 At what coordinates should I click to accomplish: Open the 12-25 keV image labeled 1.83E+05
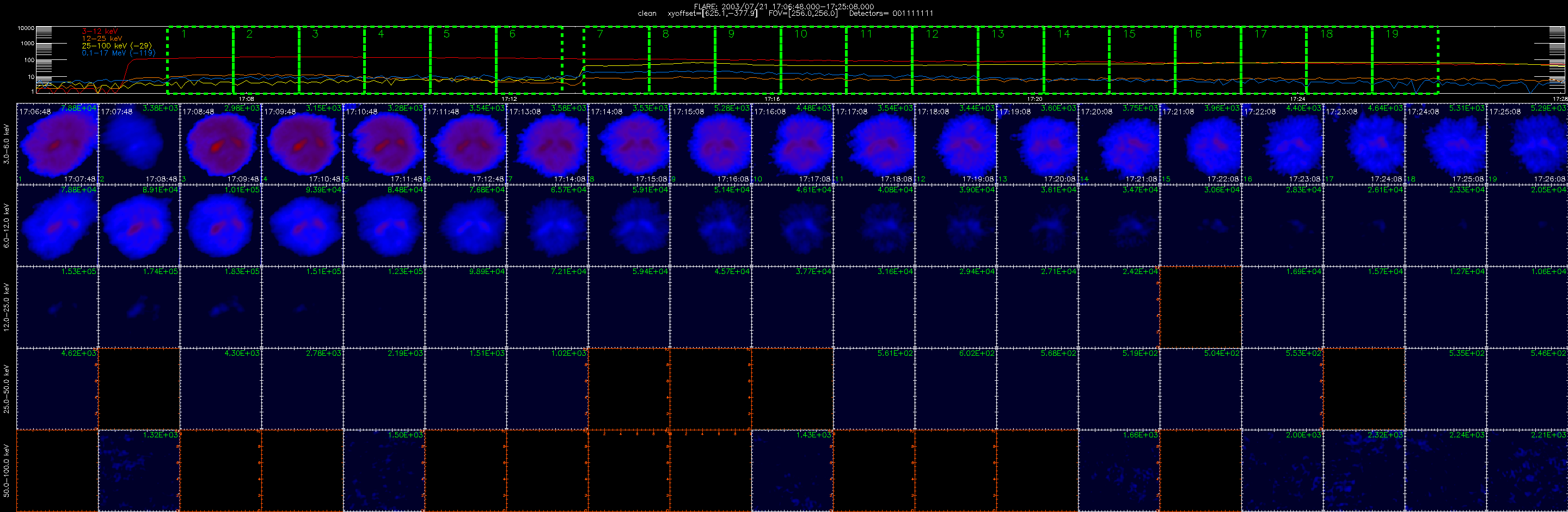point(221,307)
